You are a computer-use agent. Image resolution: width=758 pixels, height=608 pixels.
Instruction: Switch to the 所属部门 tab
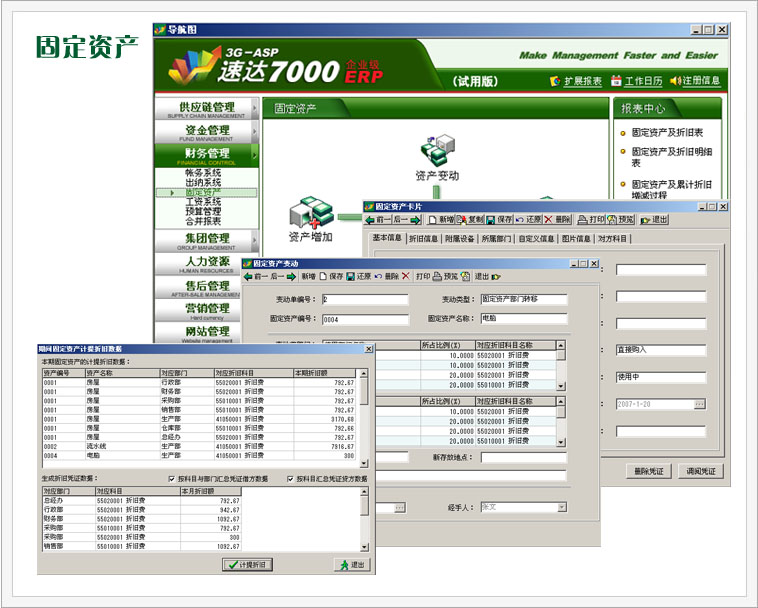point(496,239)
